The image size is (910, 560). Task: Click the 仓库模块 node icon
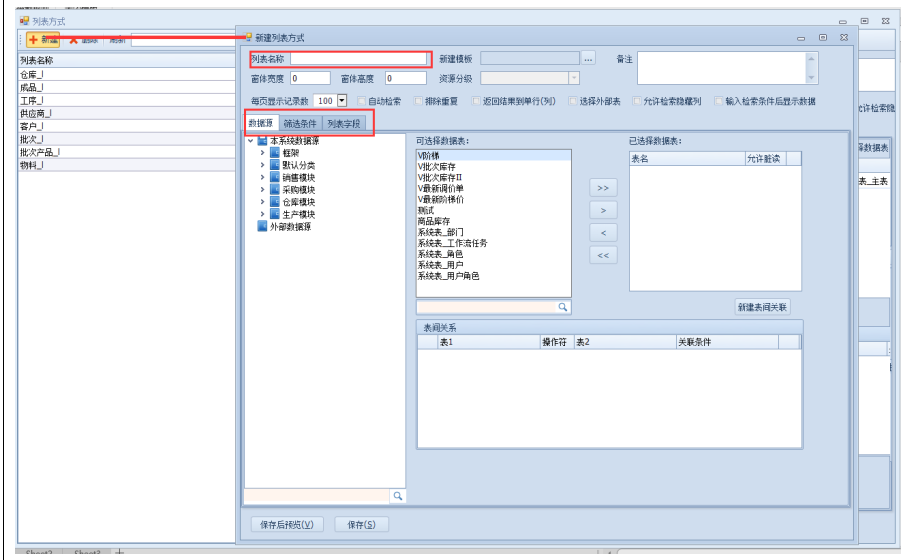point(275,201)
